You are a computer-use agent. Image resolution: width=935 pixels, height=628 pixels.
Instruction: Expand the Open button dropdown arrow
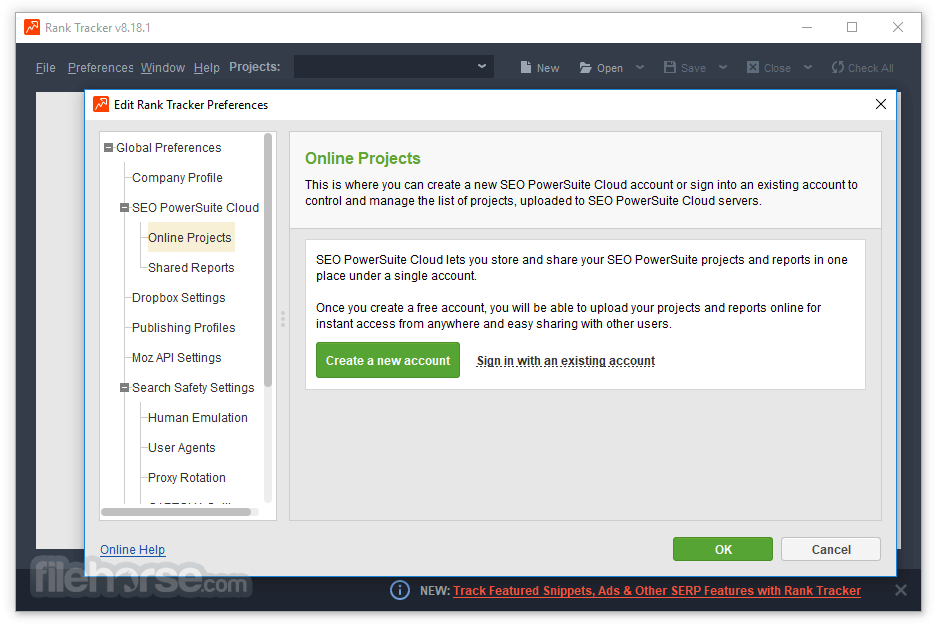pyautogui.click(x=640, y=67)
